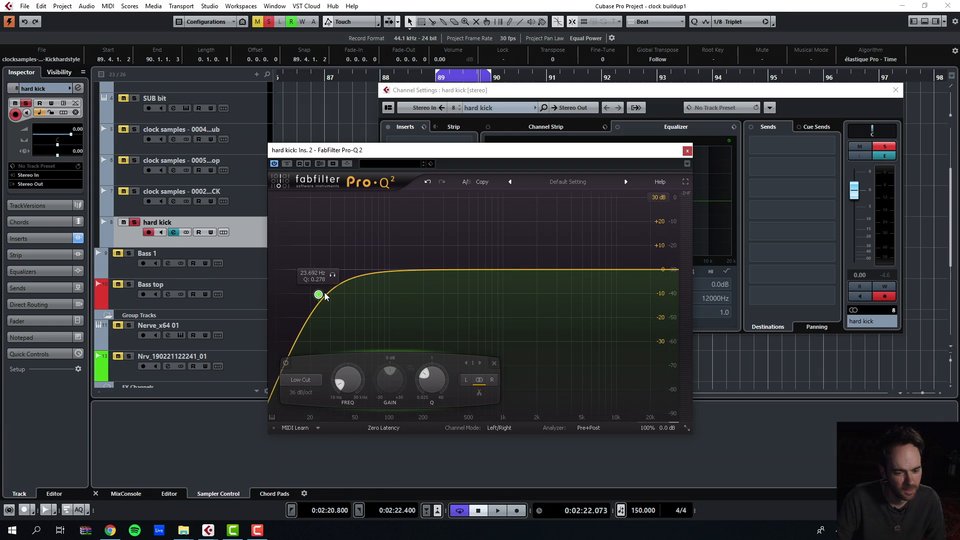
Task: Click transport Record button
Action: pos(517,510)
